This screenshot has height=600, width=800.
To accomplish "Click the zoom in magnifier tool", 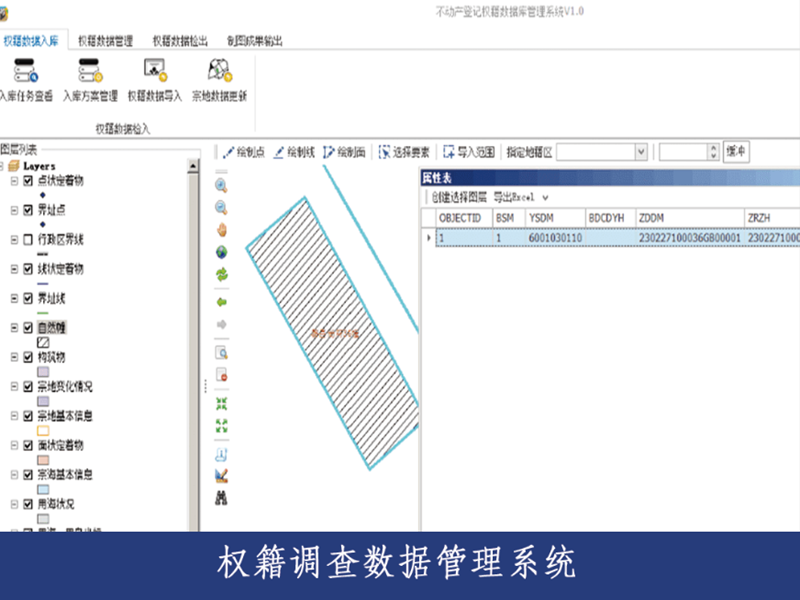I will point(221,186).
